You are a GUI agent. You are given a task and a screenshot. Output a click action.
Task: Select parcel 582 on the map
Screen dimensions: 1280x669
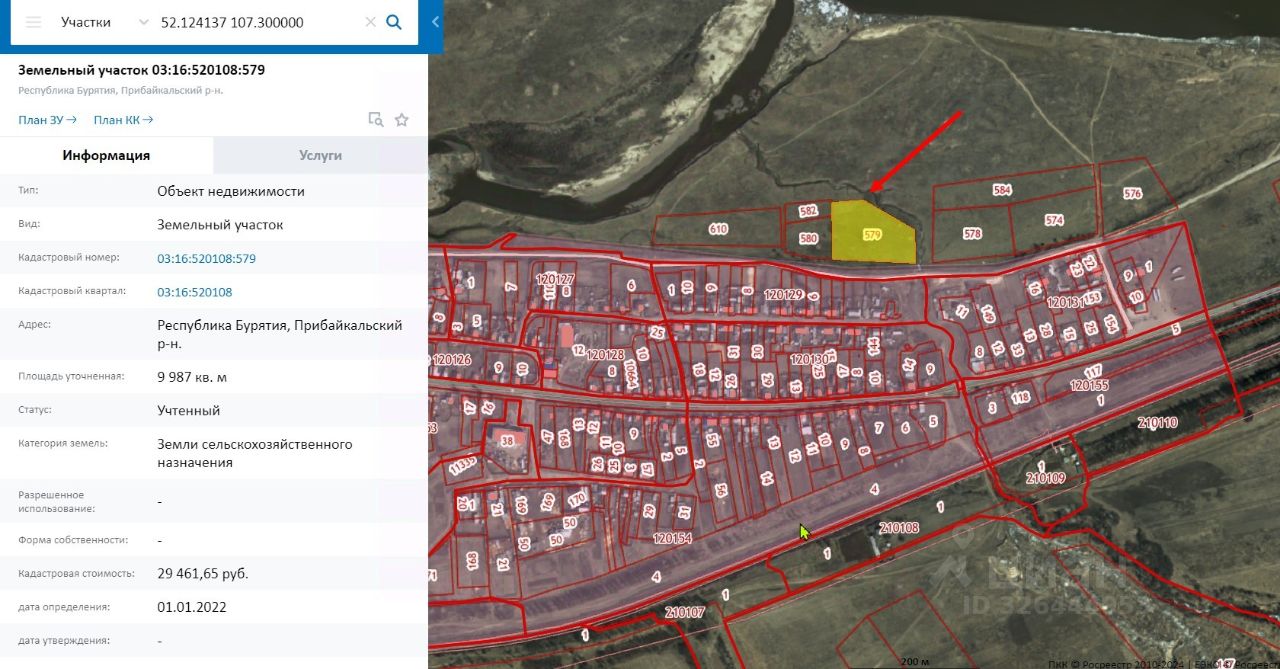pos(808,211)
